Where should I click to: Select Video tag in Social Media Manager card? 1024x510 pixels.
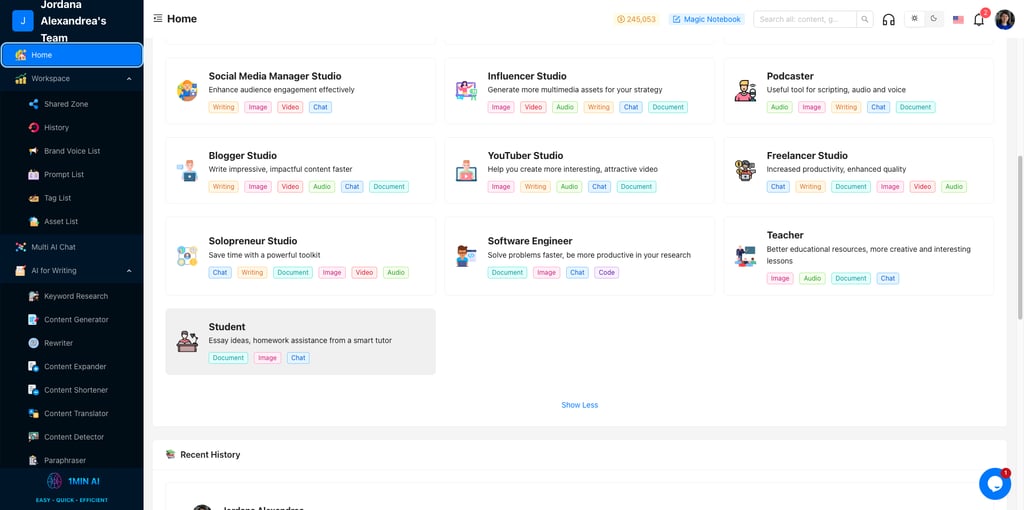point(290,107)
